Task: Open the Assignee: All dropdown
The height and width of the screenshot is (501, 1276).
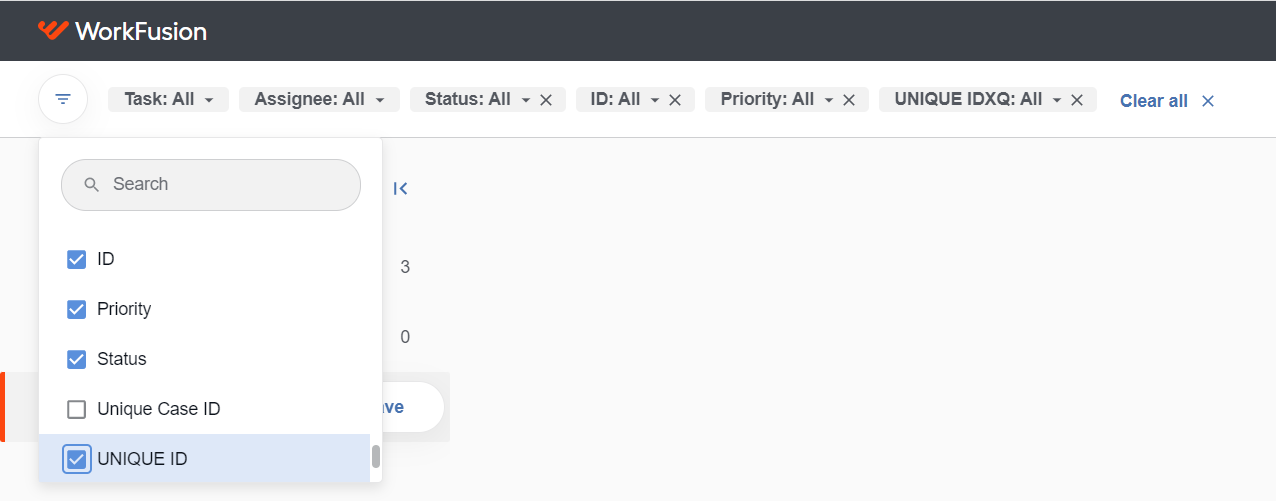Action: coord(319,99)
